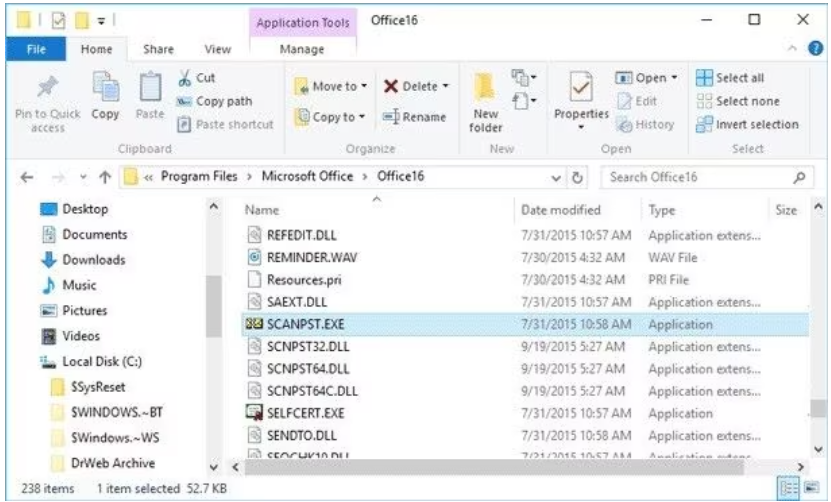Click the horizontal scrollbar right arrow

[801, 467]
